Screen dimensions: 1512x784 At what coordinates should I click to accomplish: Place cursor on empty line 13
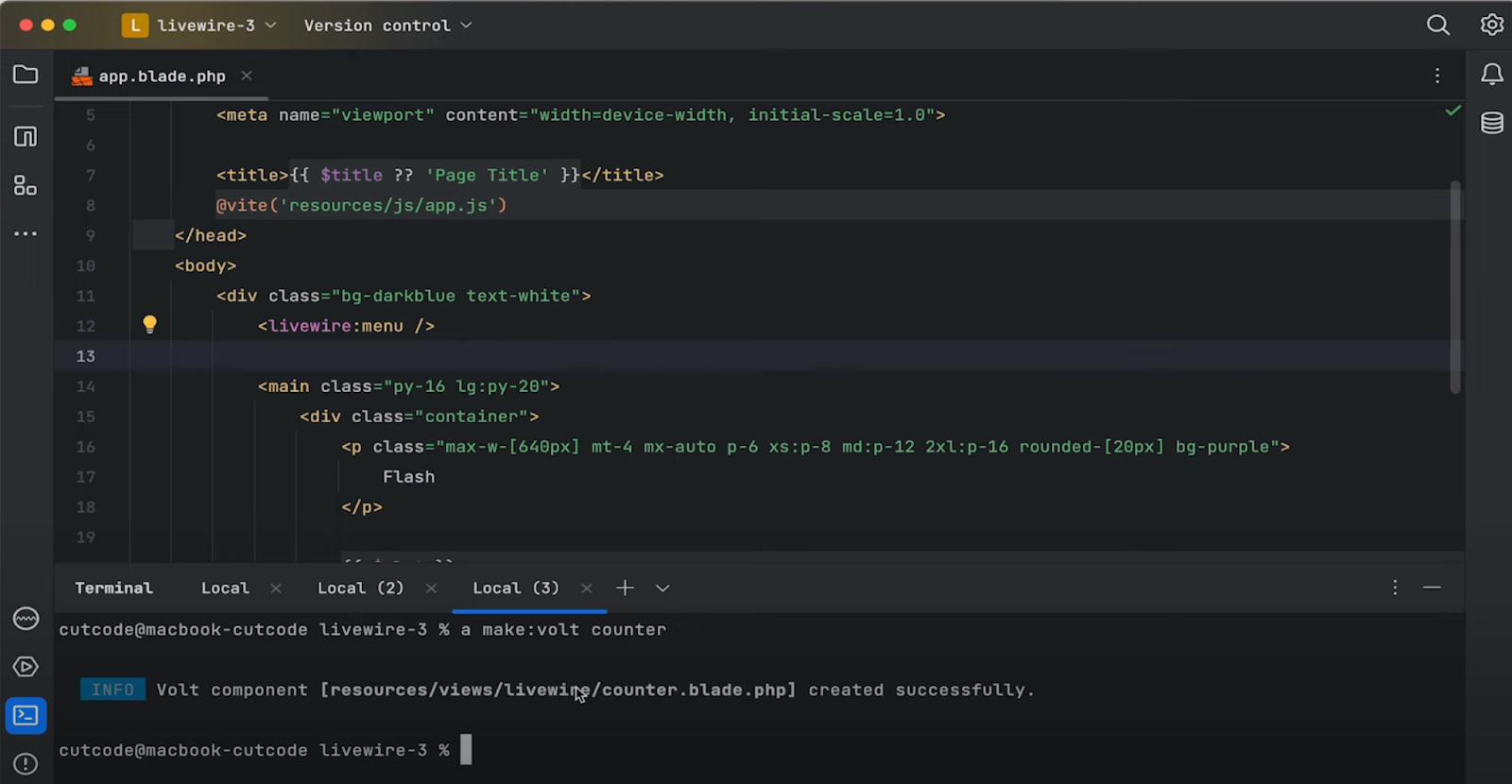click(x=756, y=356)
